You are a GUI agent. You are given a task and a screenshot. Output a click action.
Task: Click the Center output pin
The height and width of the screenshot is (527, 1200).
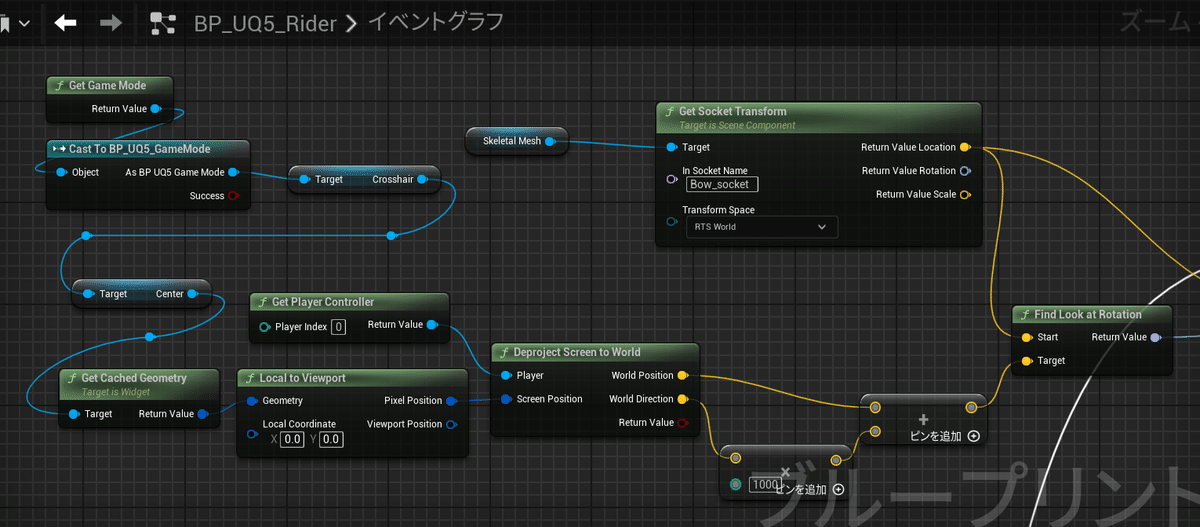click(192, 294)
